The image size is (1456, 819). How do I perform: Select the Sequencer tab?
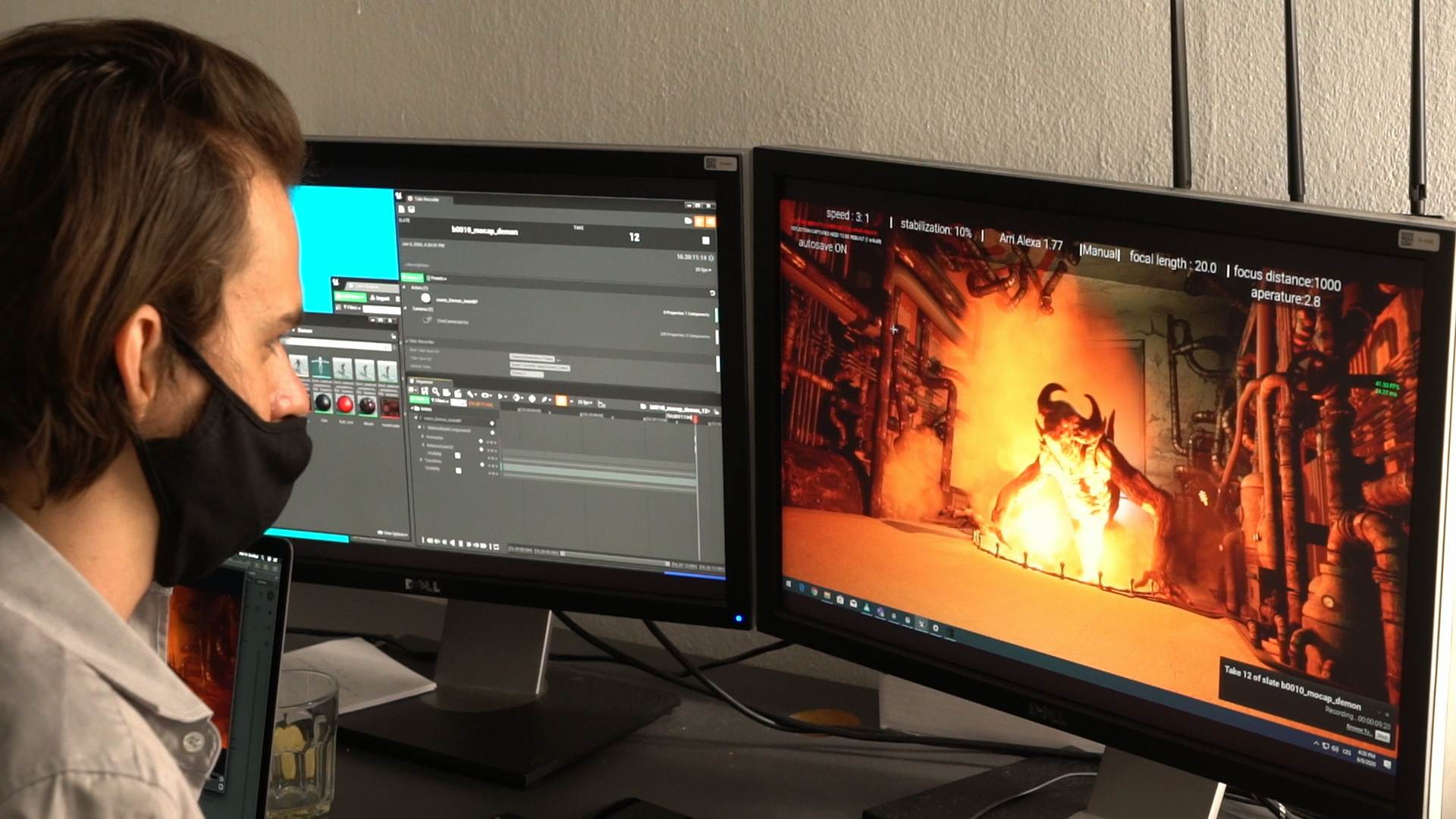(x=426, y=382)
